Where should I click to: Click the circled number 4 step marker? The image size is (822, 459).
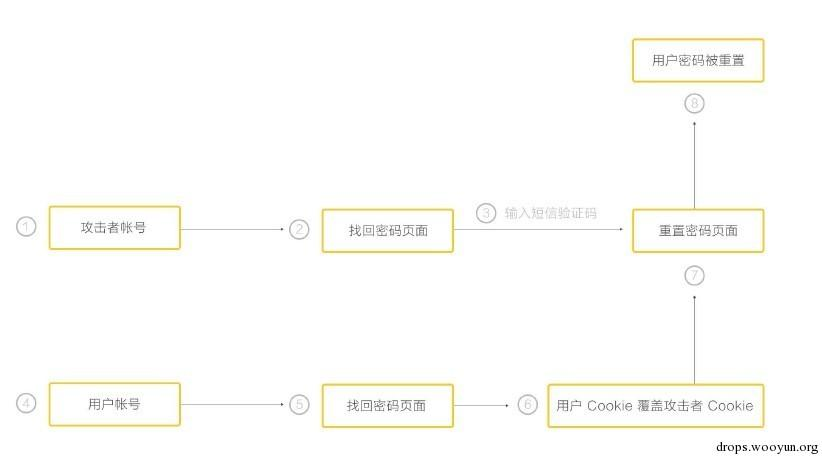(27, 404)
